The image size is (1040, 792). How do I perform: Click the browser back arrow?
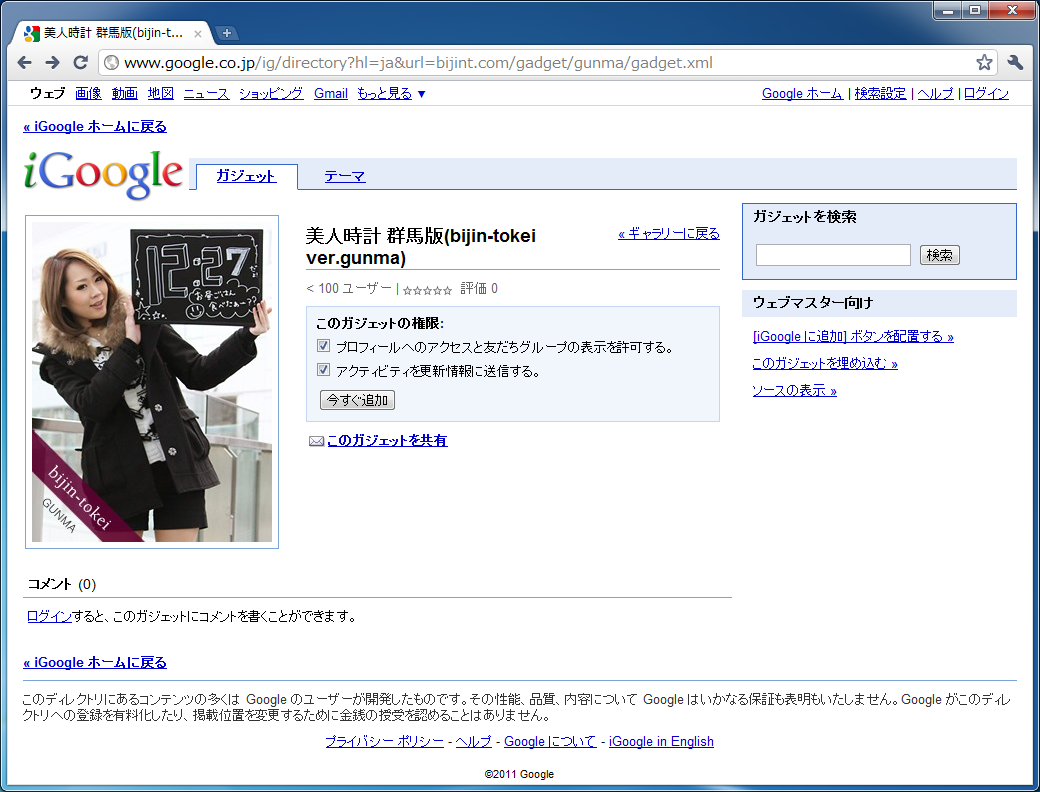click(25, 62)
